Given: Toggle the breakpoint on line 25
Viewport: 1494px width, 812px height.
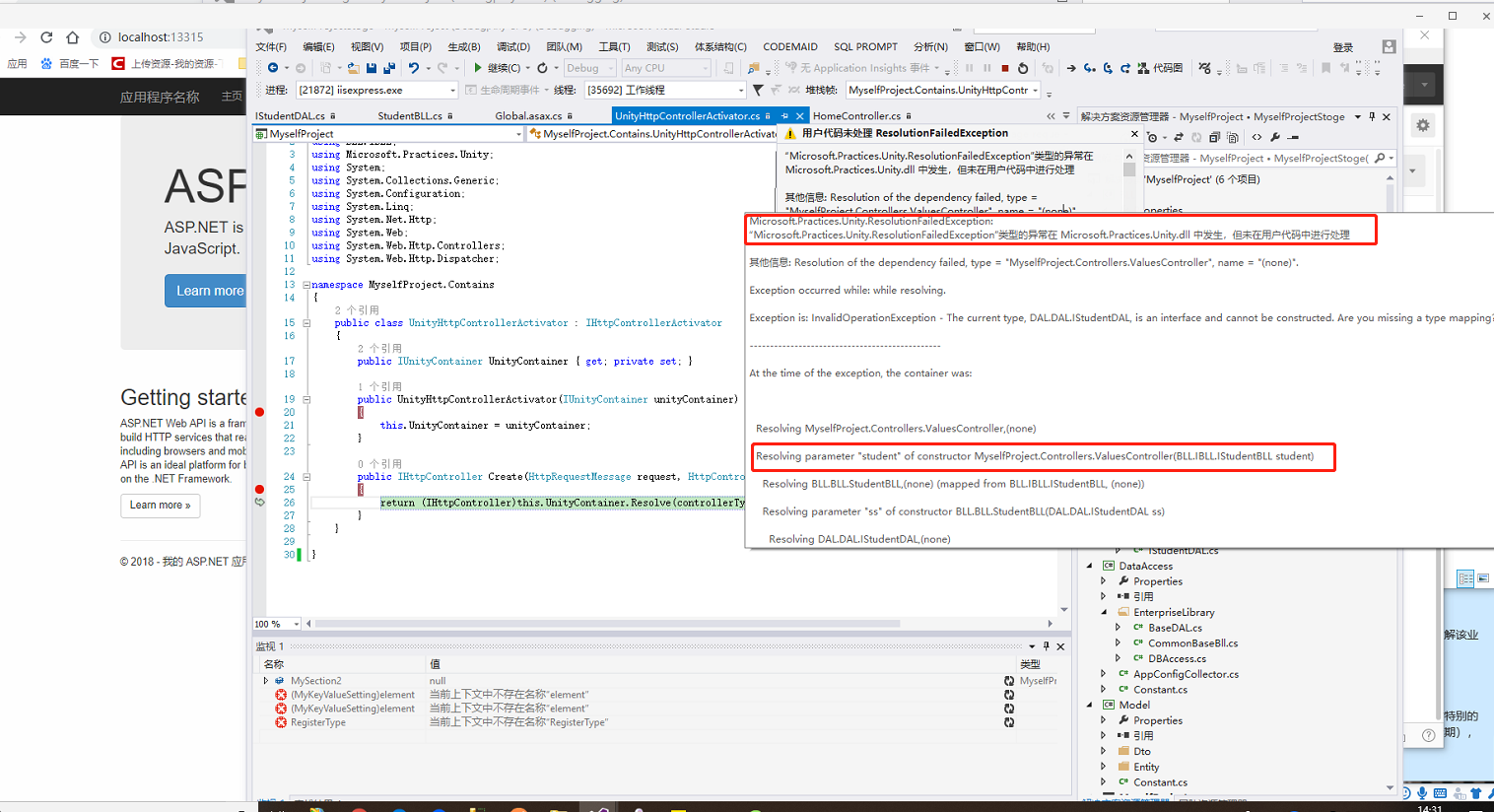Looking at the screenshot, I should 258,487.
